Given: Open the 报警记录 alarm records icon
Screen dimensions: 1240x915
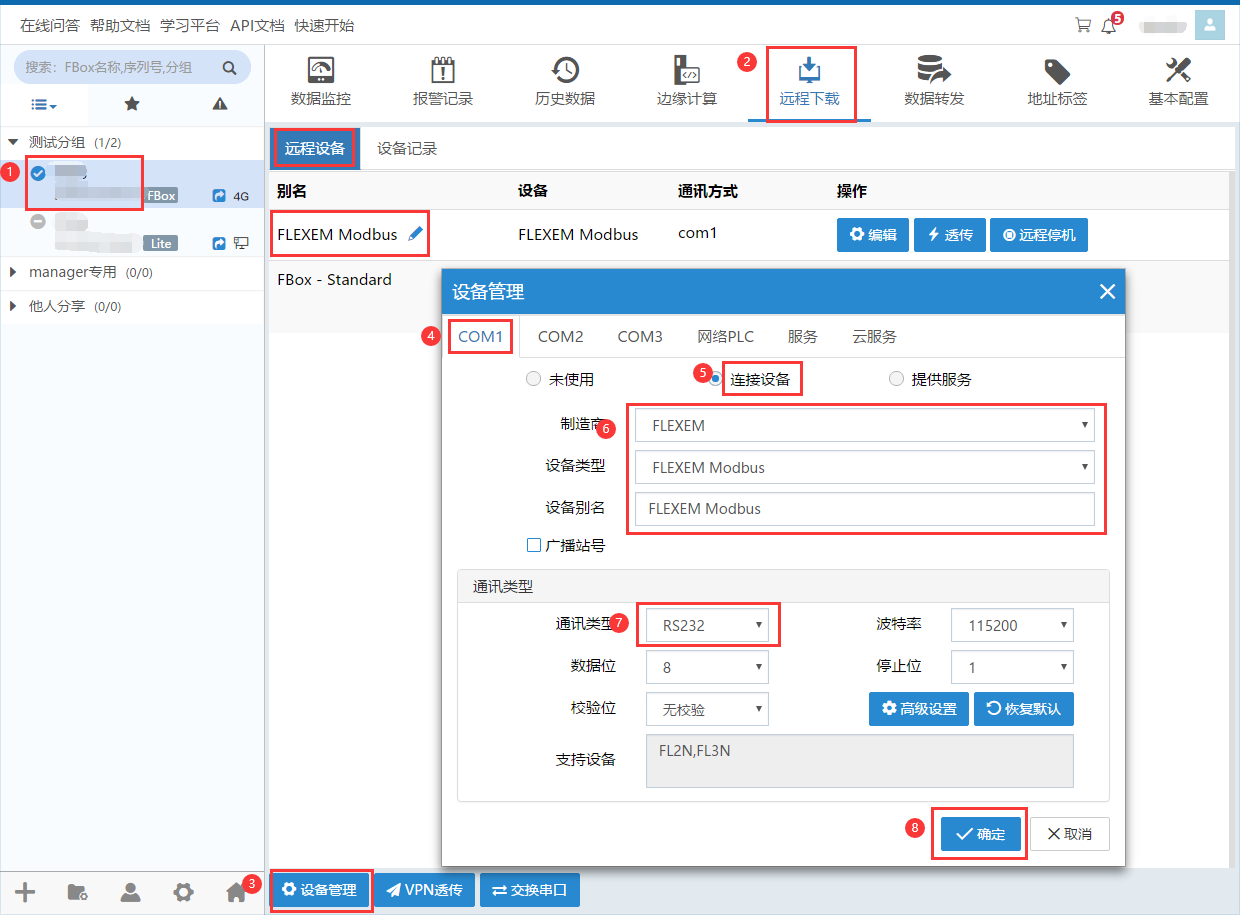Looking at the screenshot, I should tap(442, 71).
